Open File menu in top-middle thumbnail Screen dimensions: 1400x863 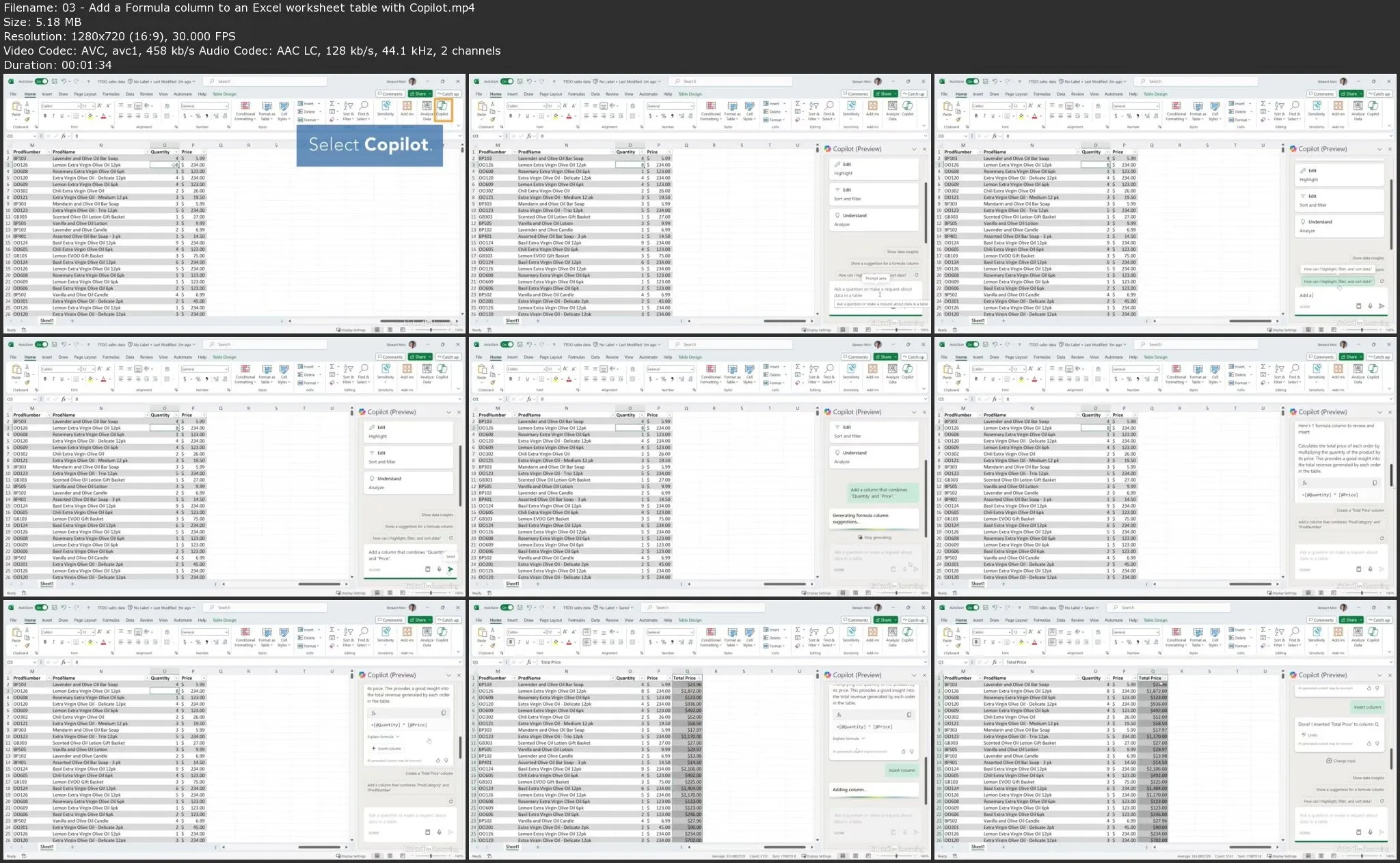pos(479,94)
